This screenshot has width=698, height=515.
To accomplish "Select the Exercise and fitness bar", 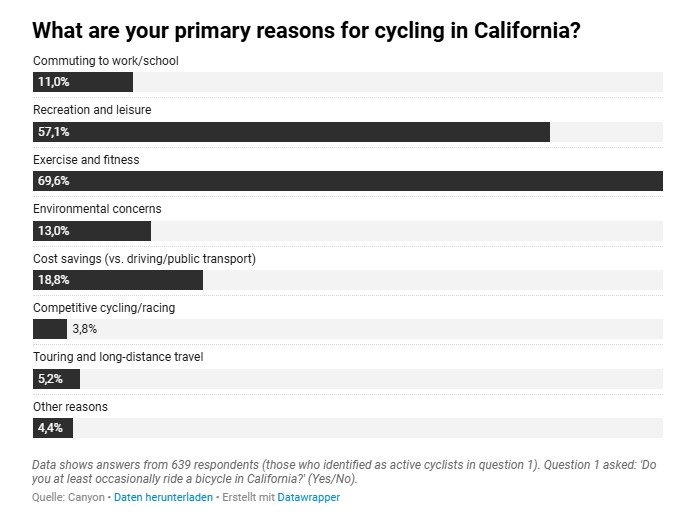I will pos(348,181).
